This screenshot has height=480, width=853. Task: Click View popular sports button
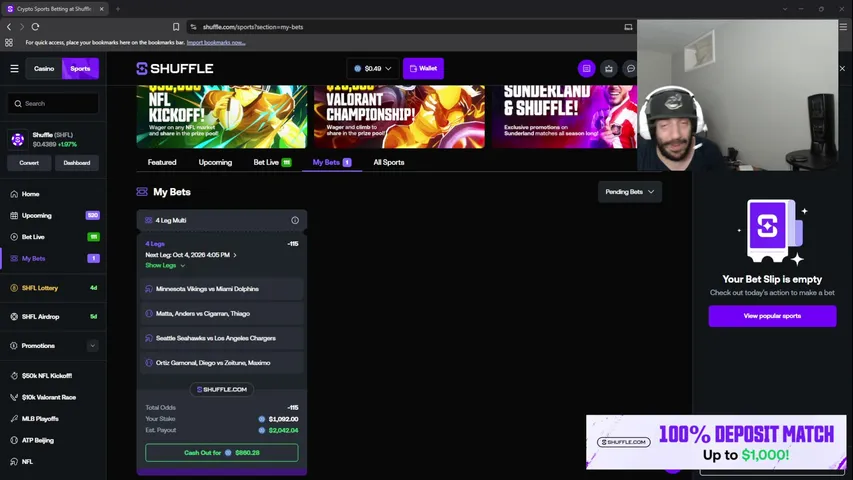coord(772,316)
